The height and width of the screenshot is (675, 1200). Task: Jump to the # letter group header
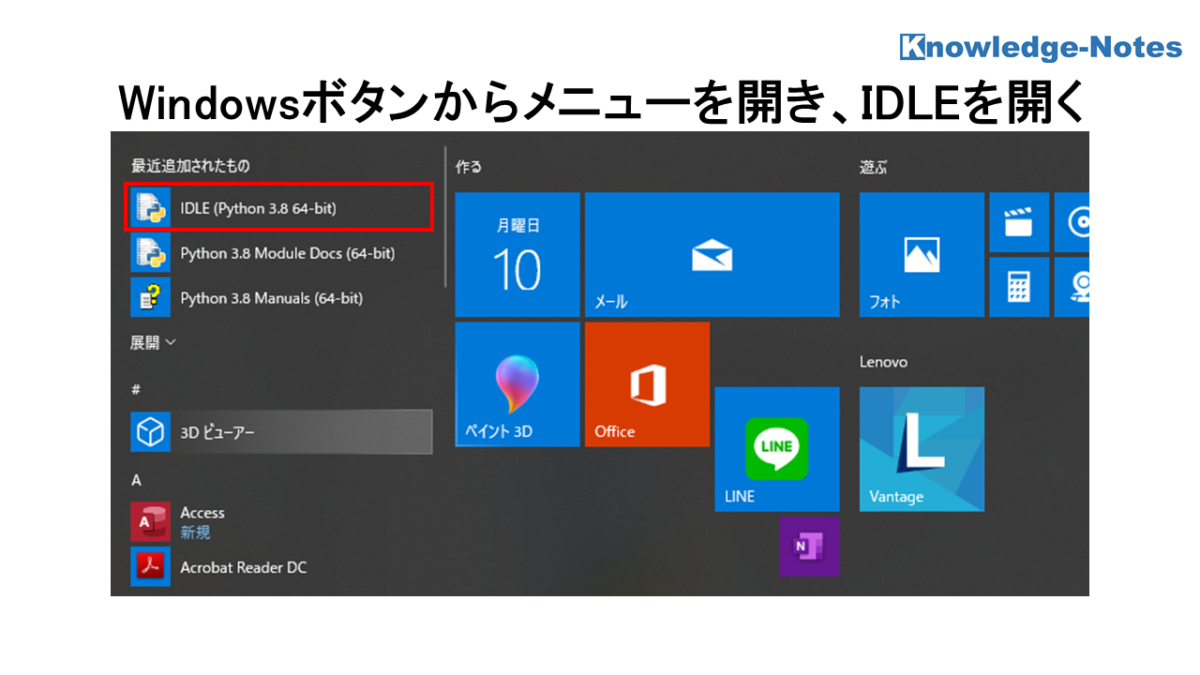pos(135,388)
